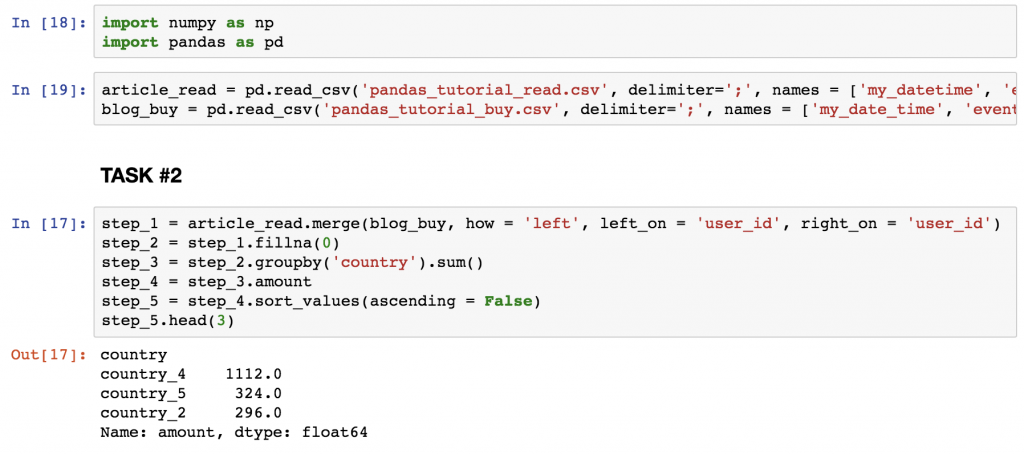
Task: Click the 'Name: amount, dtype: float64' line
Action: (x=238, y=432)
